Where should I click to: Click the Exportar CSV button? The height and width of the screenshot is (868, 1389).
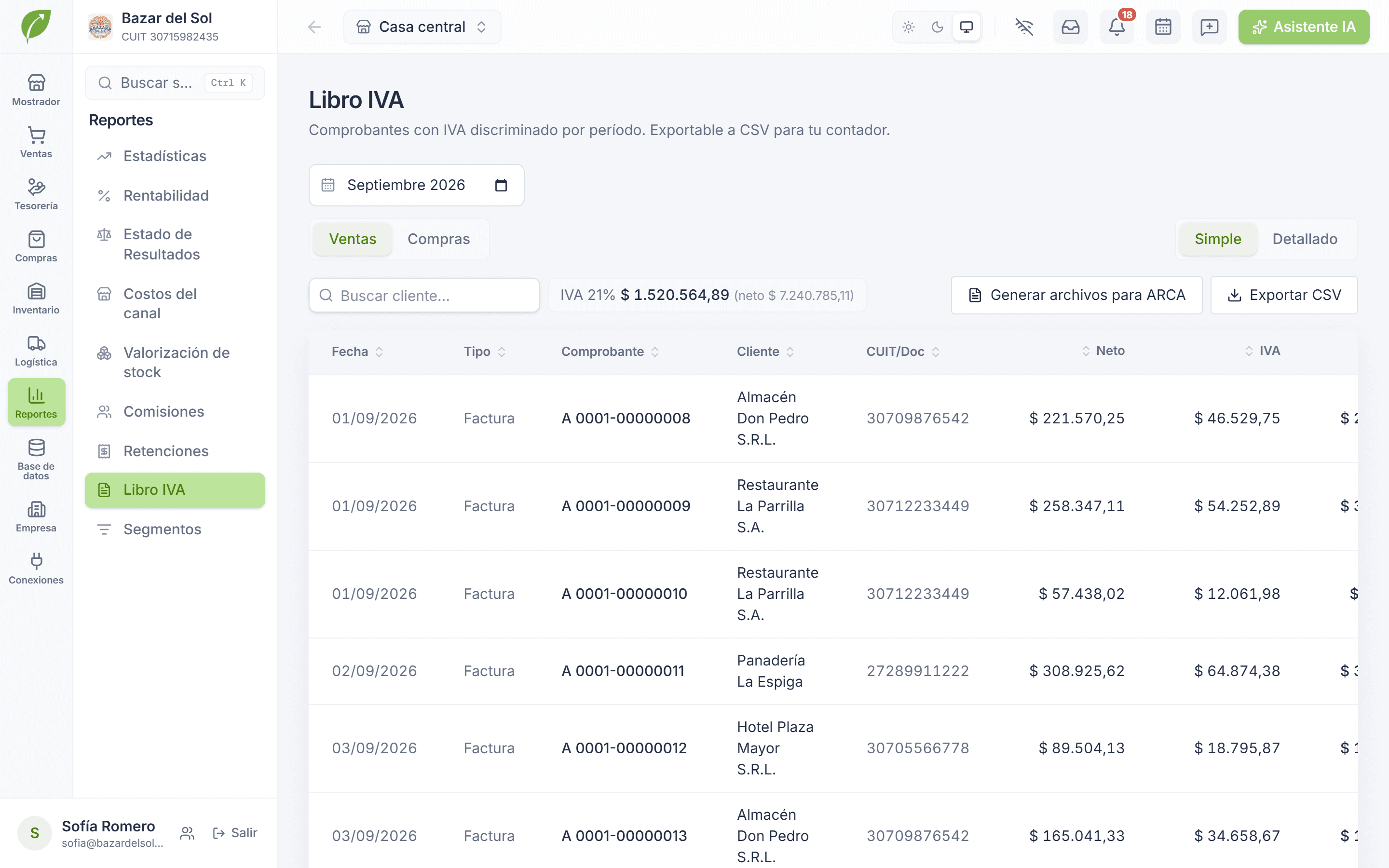[x=1284, y=295]
